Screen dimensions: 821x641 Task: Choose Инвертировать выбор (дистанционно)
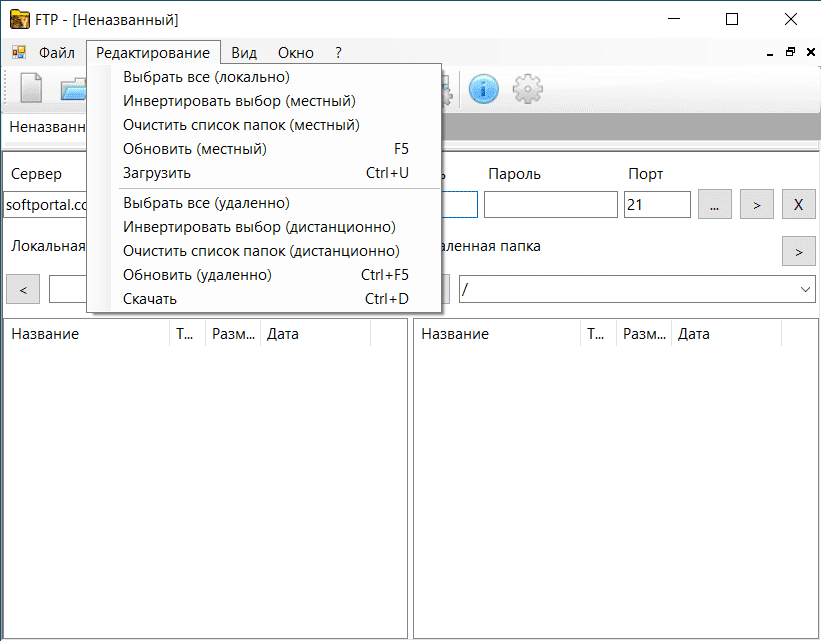(x=264, y=227)
